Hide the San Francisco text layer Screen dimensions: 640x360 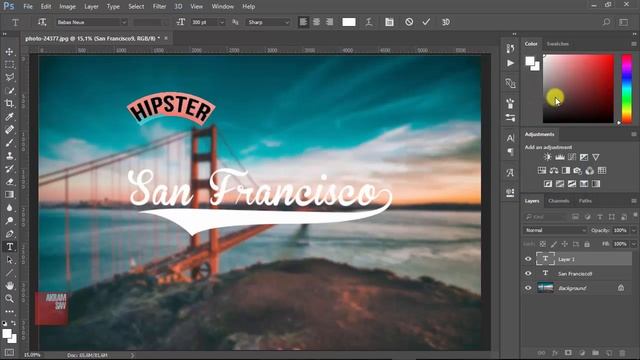coord(528,273)
